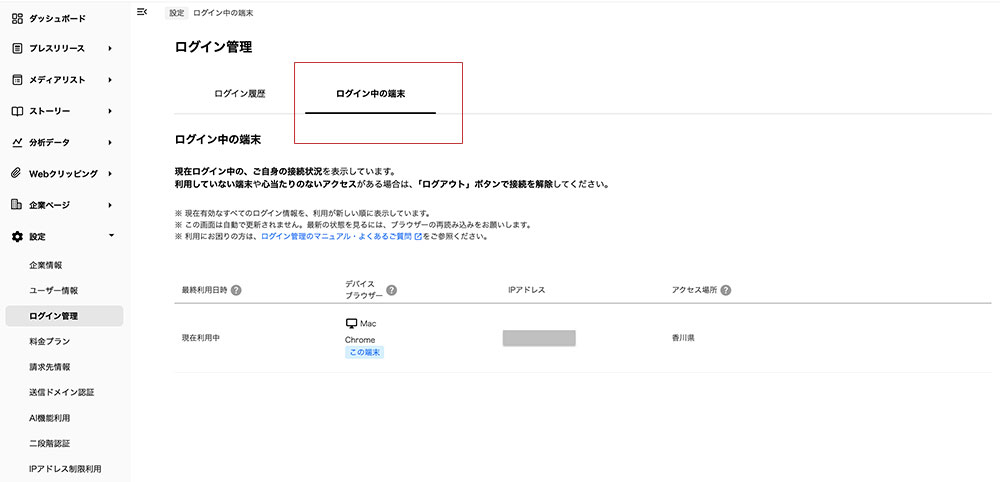This screenshot has height=482, width=1000.
Task: Click the Company Page building icon
Action: 17,205
